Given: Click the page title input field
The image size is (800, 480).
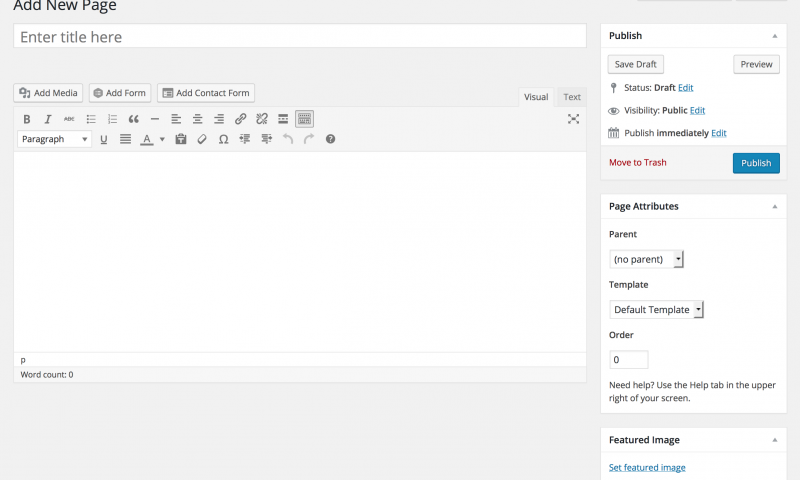Looking at the screenshot, I should point(300,37).
